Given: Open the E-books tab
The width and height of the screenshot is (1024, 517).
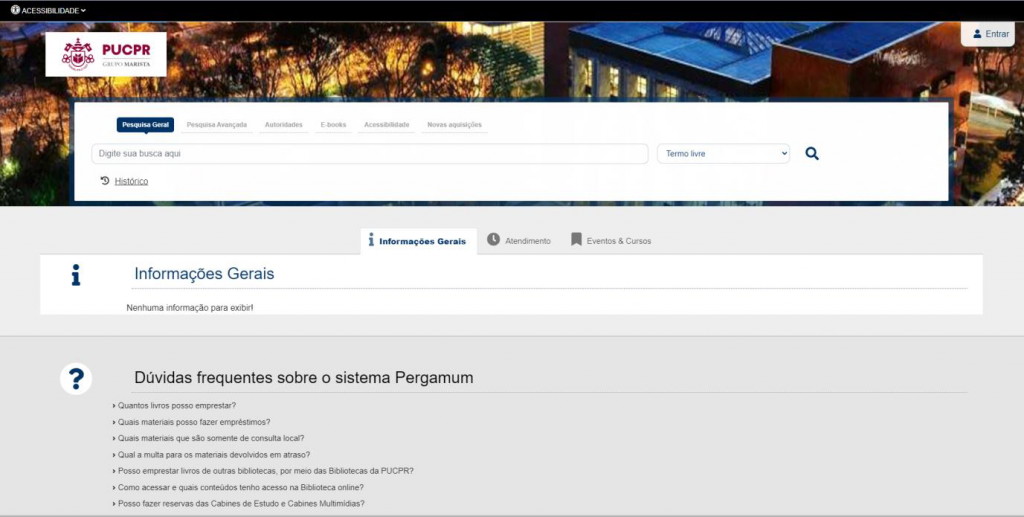Looking at the screenshot, I should (333, 125).
